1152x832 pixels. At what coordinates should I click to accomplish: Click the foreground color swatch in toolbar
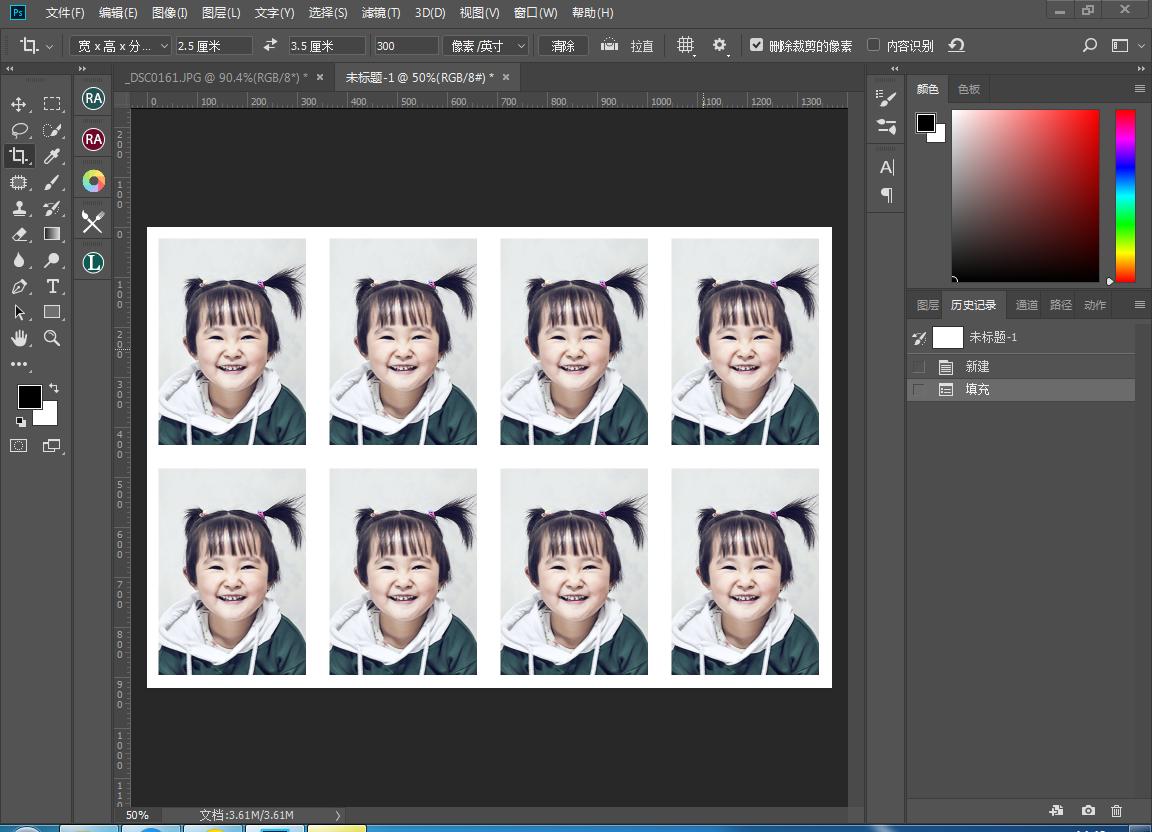[29, 396]
